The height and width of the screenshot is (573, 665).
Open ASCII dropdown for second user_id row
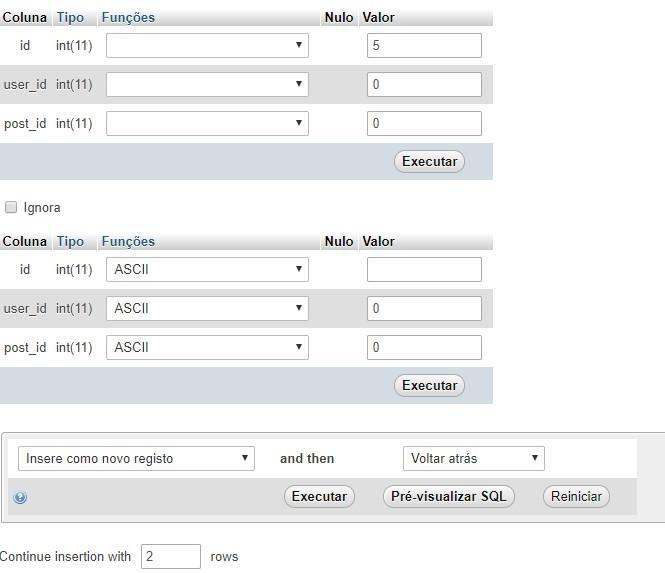tap(207, 308)
